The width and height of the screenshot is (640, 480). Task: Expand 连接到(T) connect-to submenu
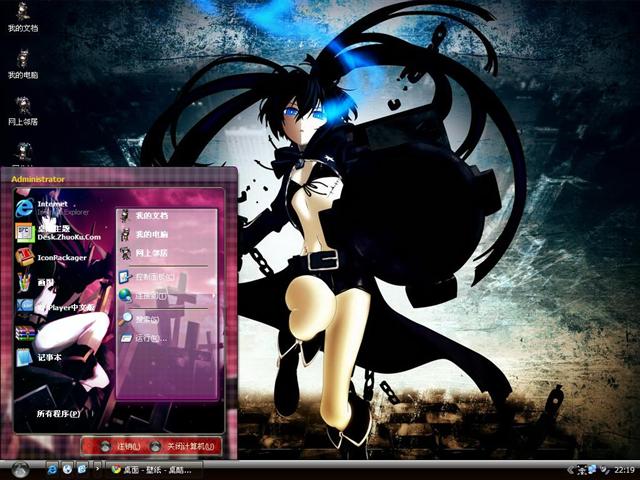(166, 295)
